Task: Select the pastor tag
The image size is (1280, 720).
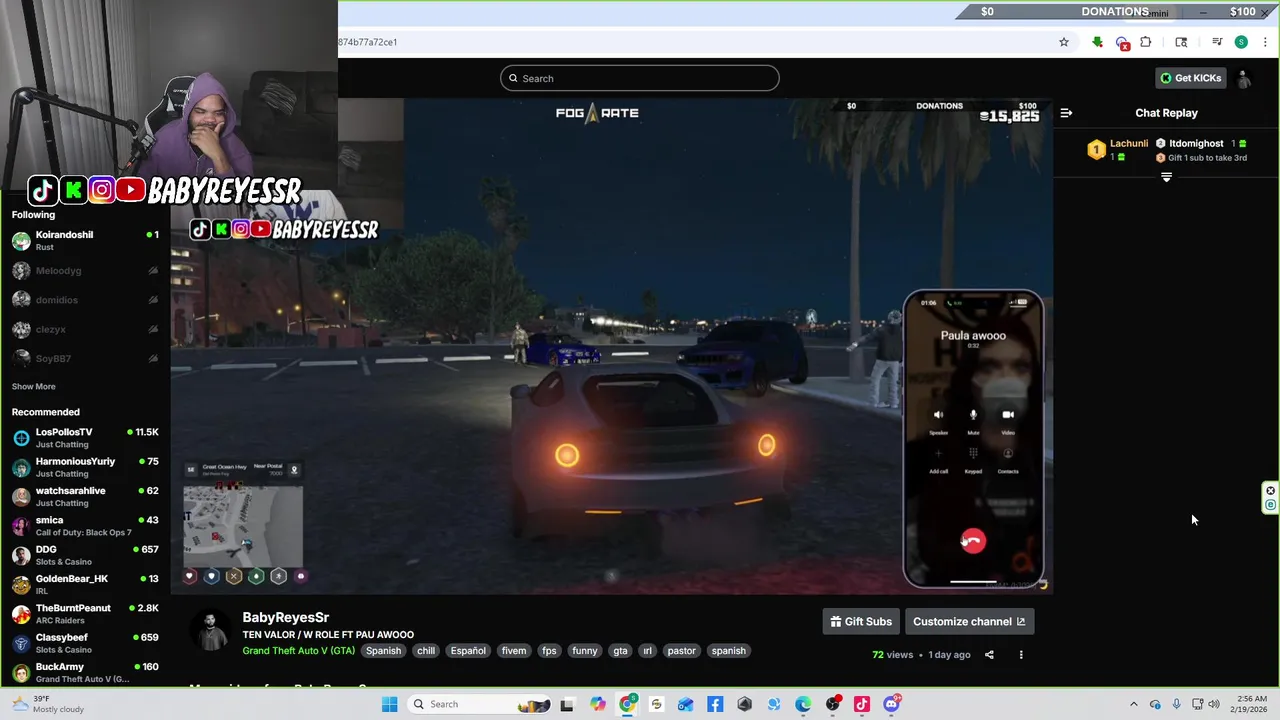Action: coord(682,651)
